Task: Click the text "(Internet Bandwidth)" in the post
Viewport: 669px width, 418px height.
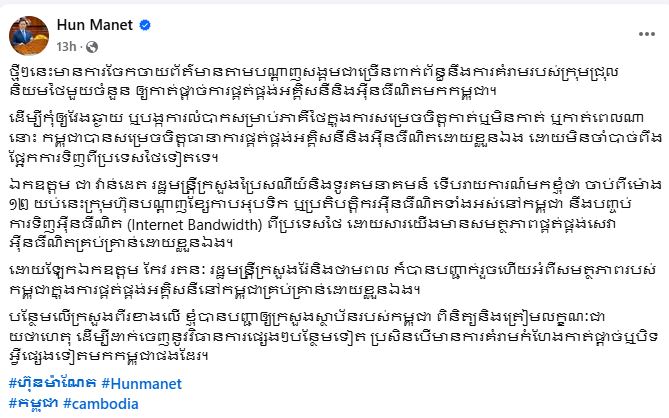Action: click(195, 224)
